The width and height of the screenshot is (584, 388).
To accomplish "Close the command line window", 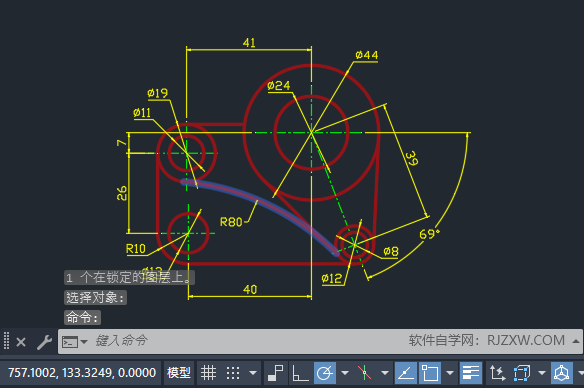I will pos(21,342).
